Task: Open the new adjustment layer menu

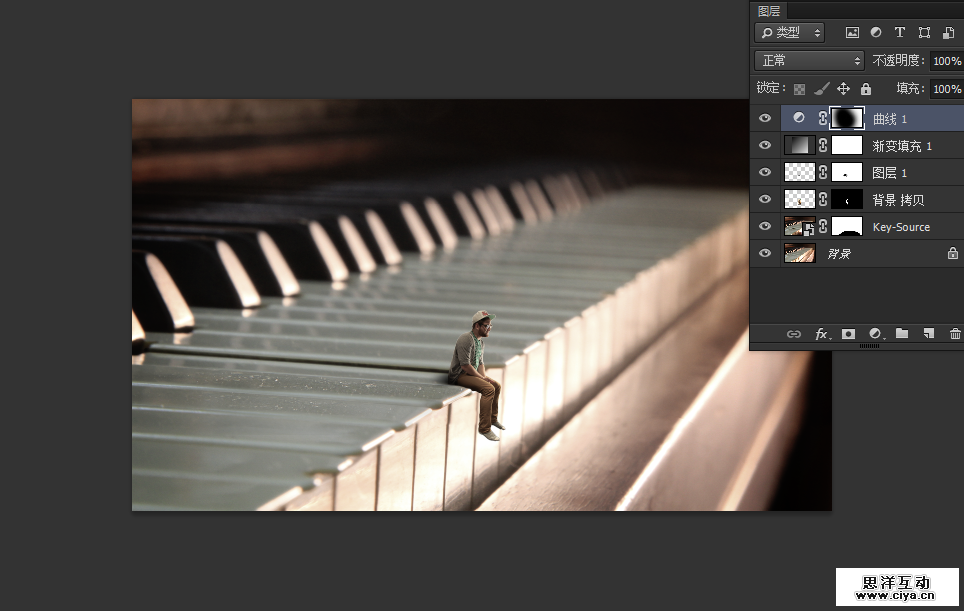Action: pyautogui.click(x=875, y=334)
